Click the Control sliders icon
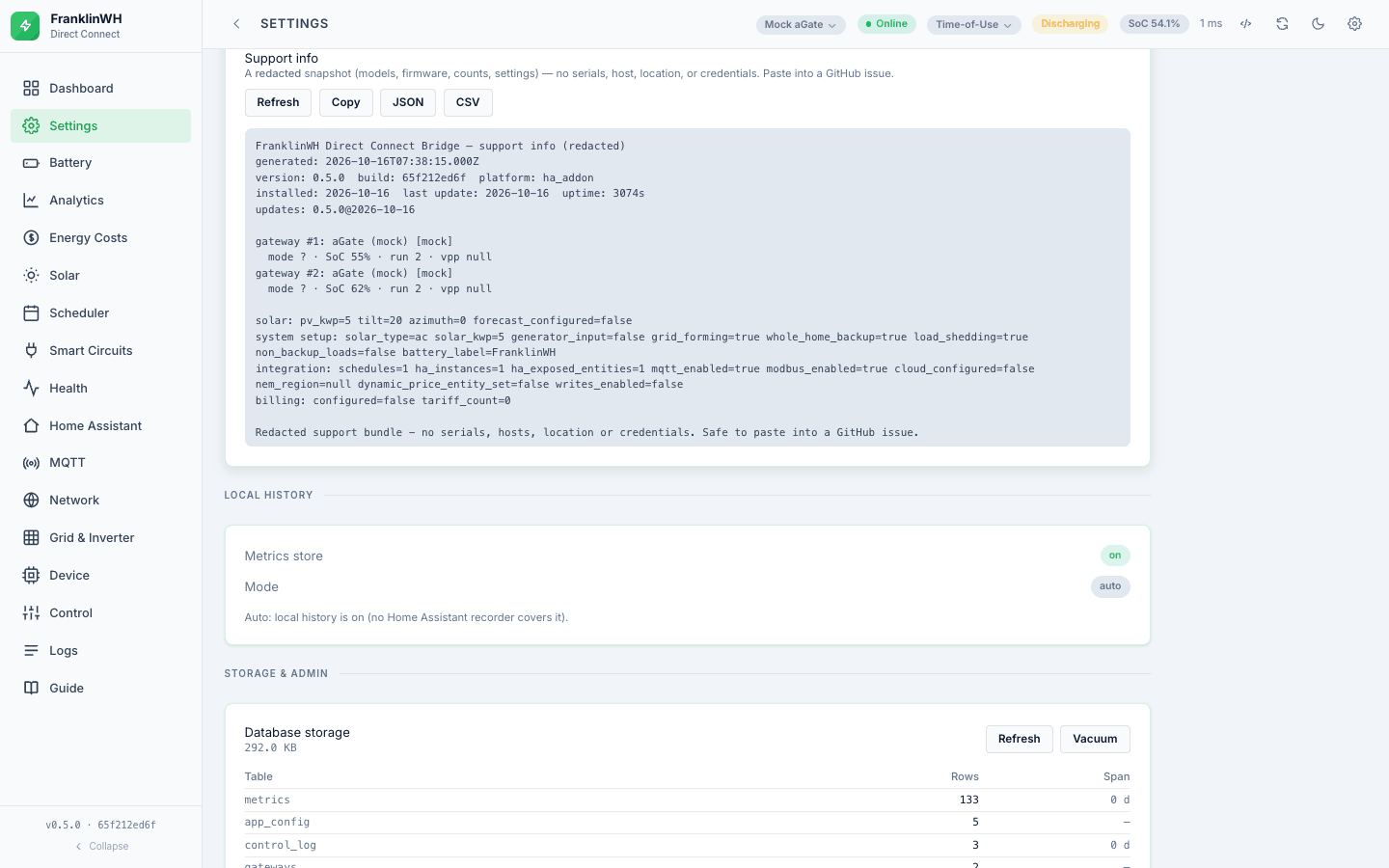This screenshot has height=868, width=1389. point(31,613)
